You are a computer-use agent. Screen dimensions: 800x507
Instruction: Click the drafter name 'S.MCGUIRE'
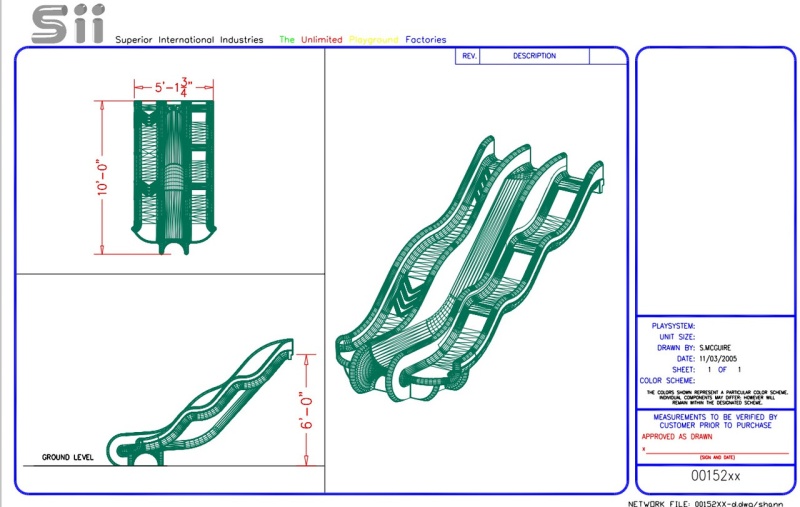point(715,348)
